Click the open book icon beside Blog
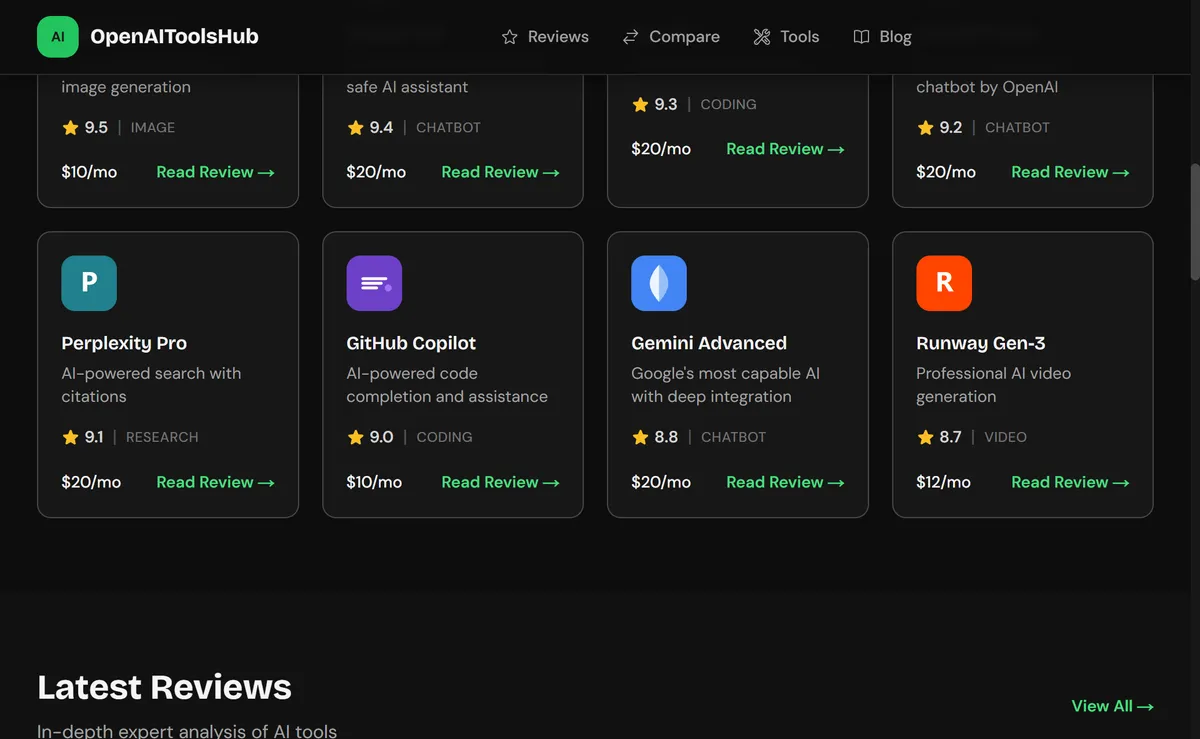 [861, 37]
